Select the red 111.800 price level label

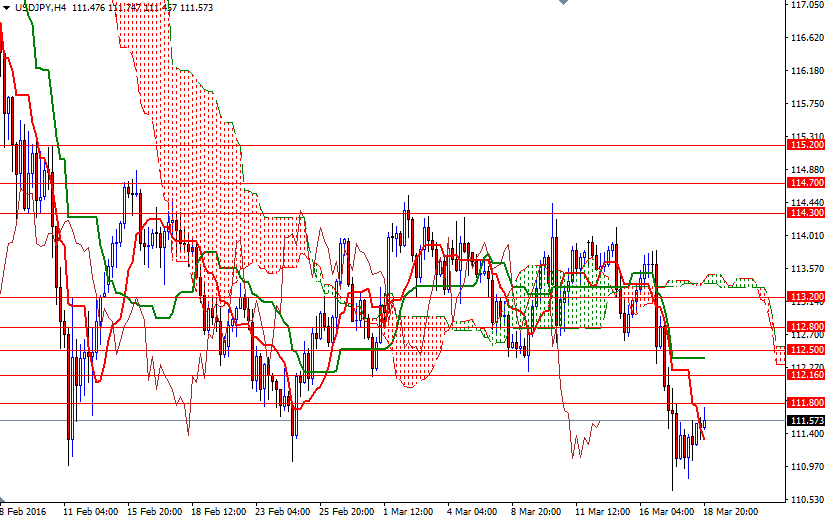(806, 403)
